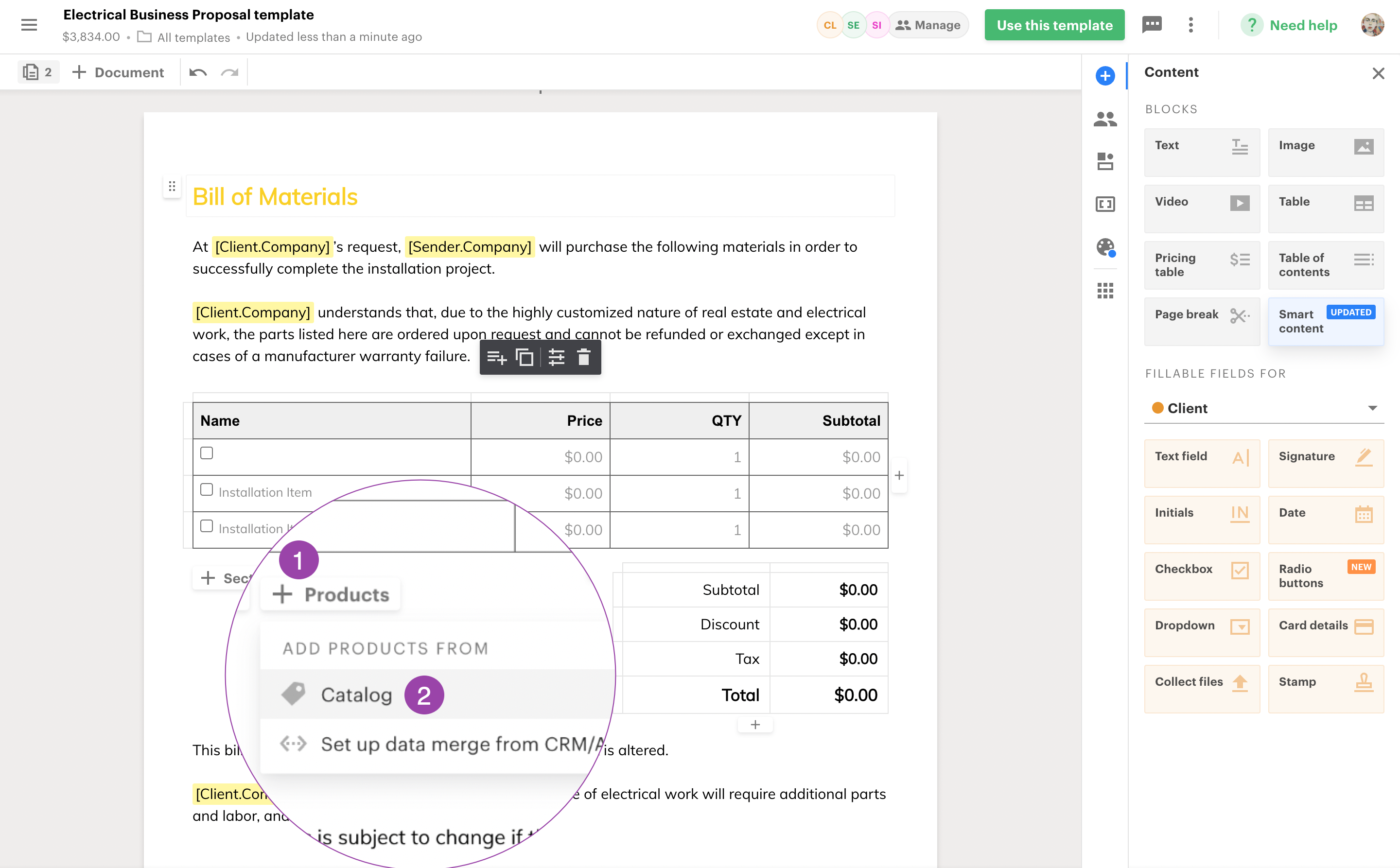Click the plus Products button

[x=331, y=594]
